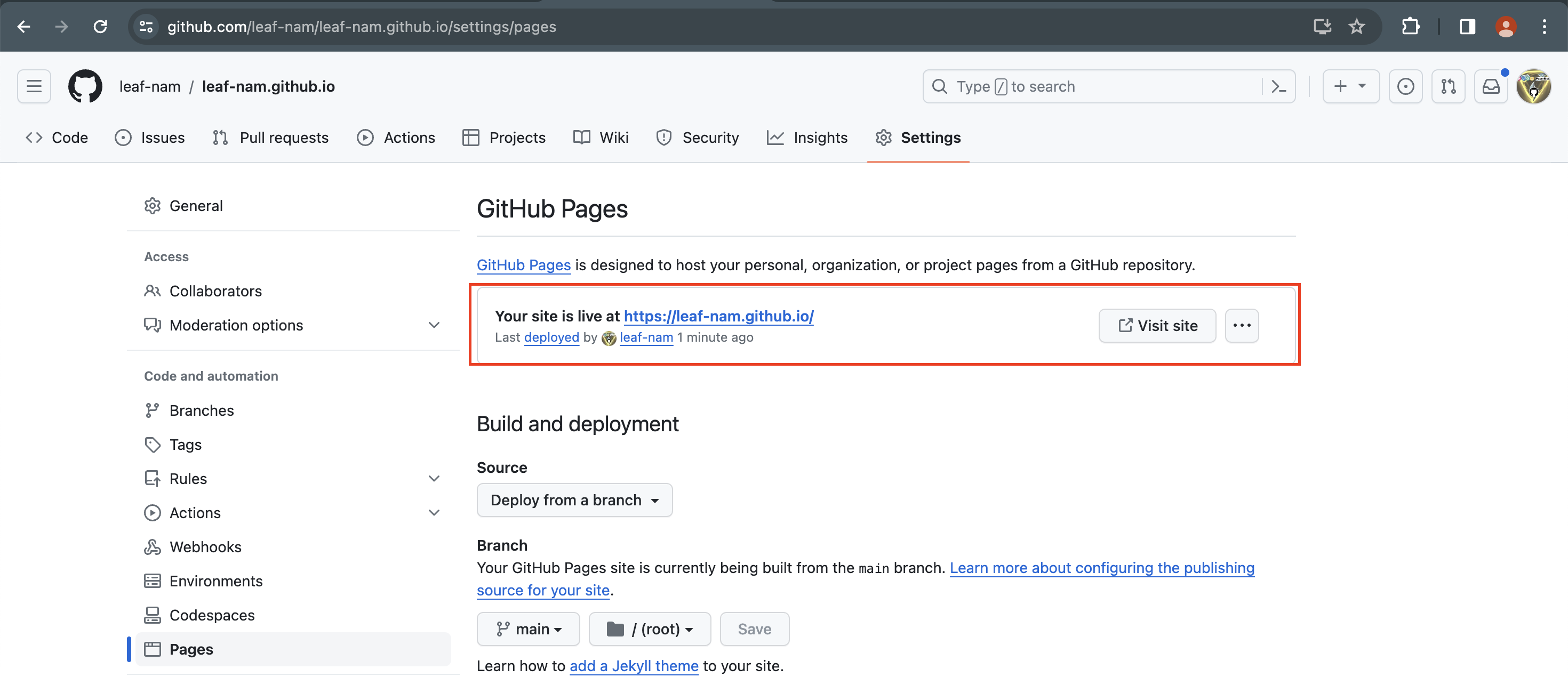
Task: Select Pages in settings sidebar
Action: point(292,649)
